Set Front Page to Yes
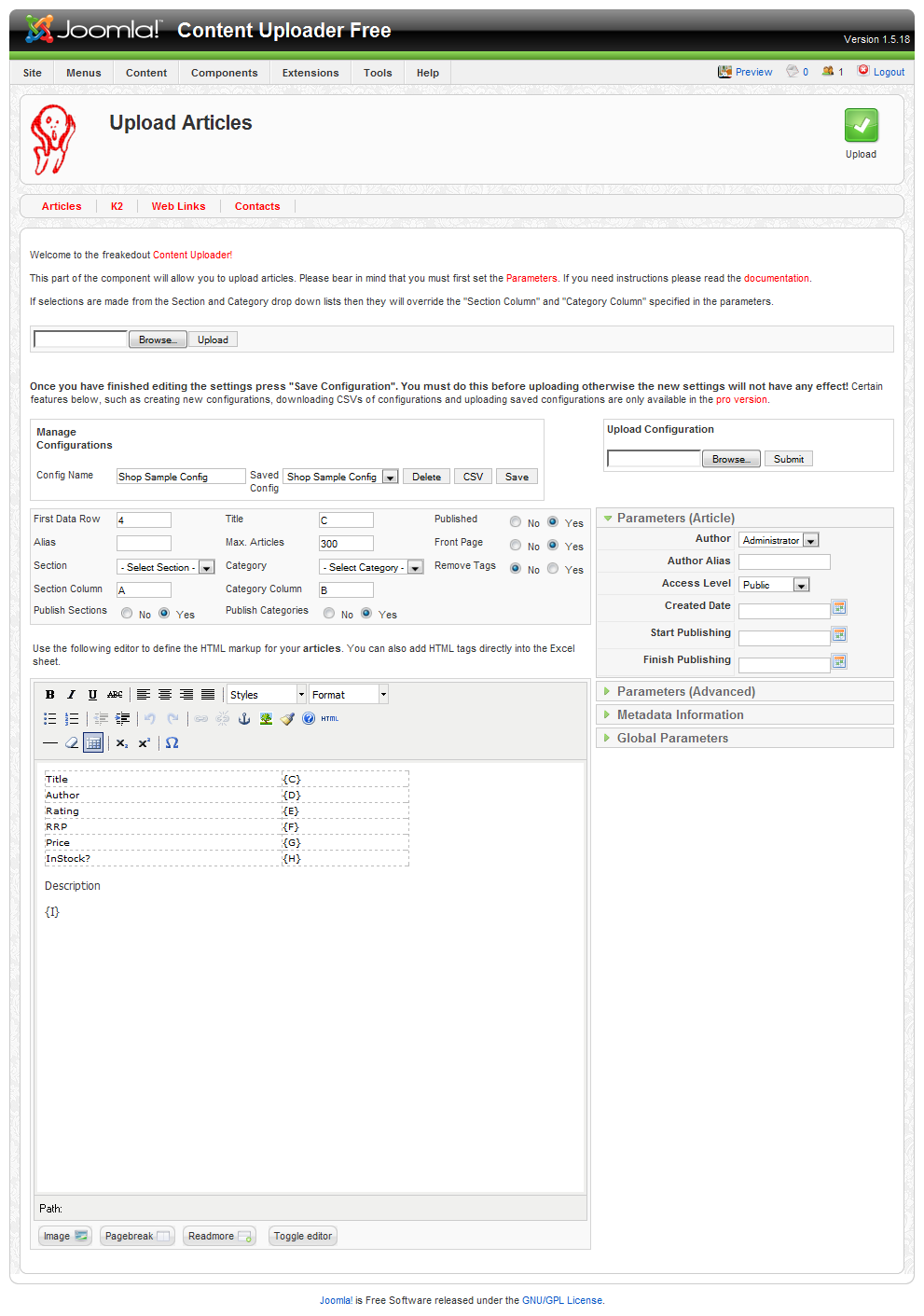The width and height of the screenshot is (924, 1316). (553, 546)
